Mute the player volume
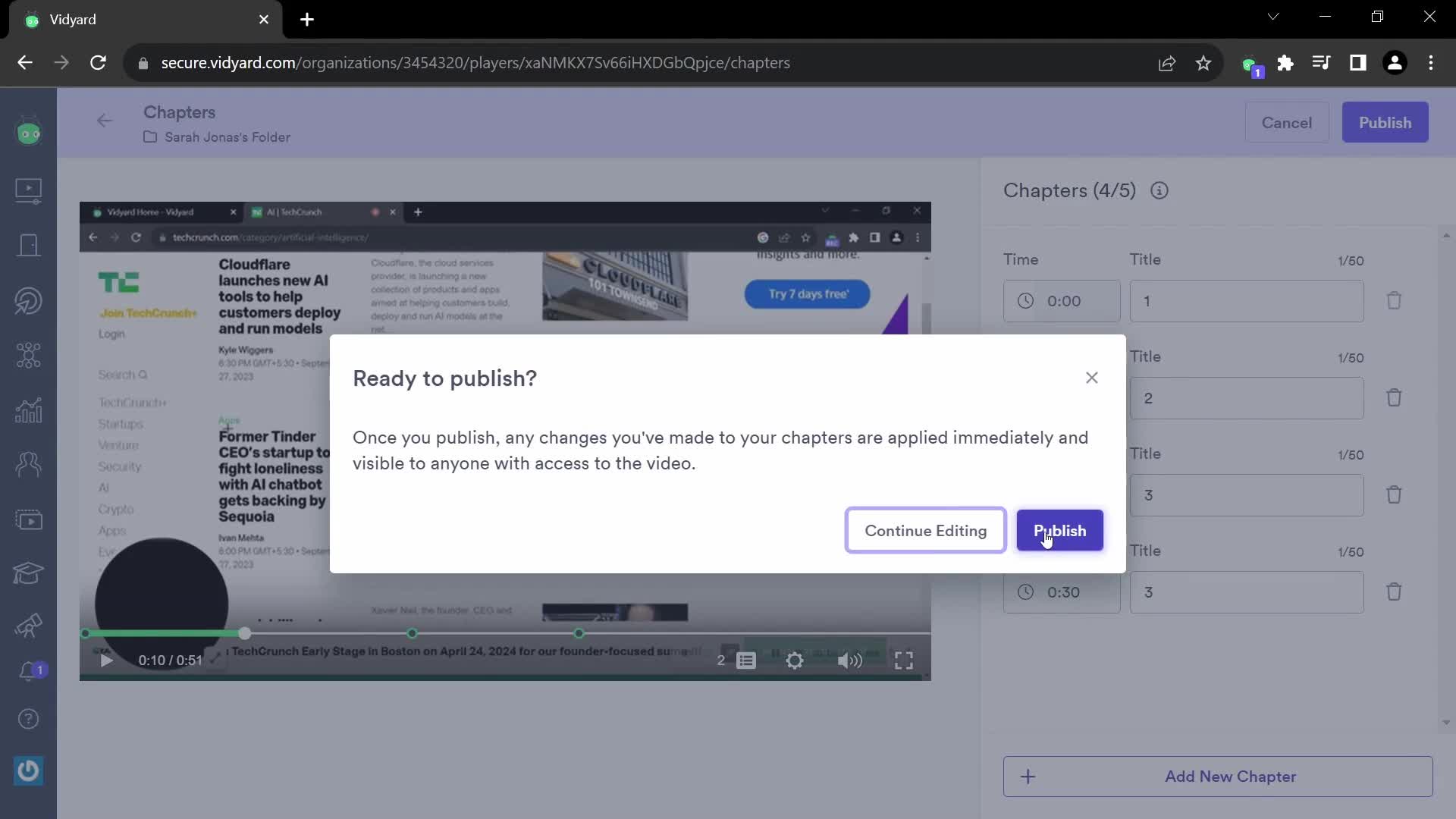This screenshot has height=819, width=1456. tap(849, 661)
